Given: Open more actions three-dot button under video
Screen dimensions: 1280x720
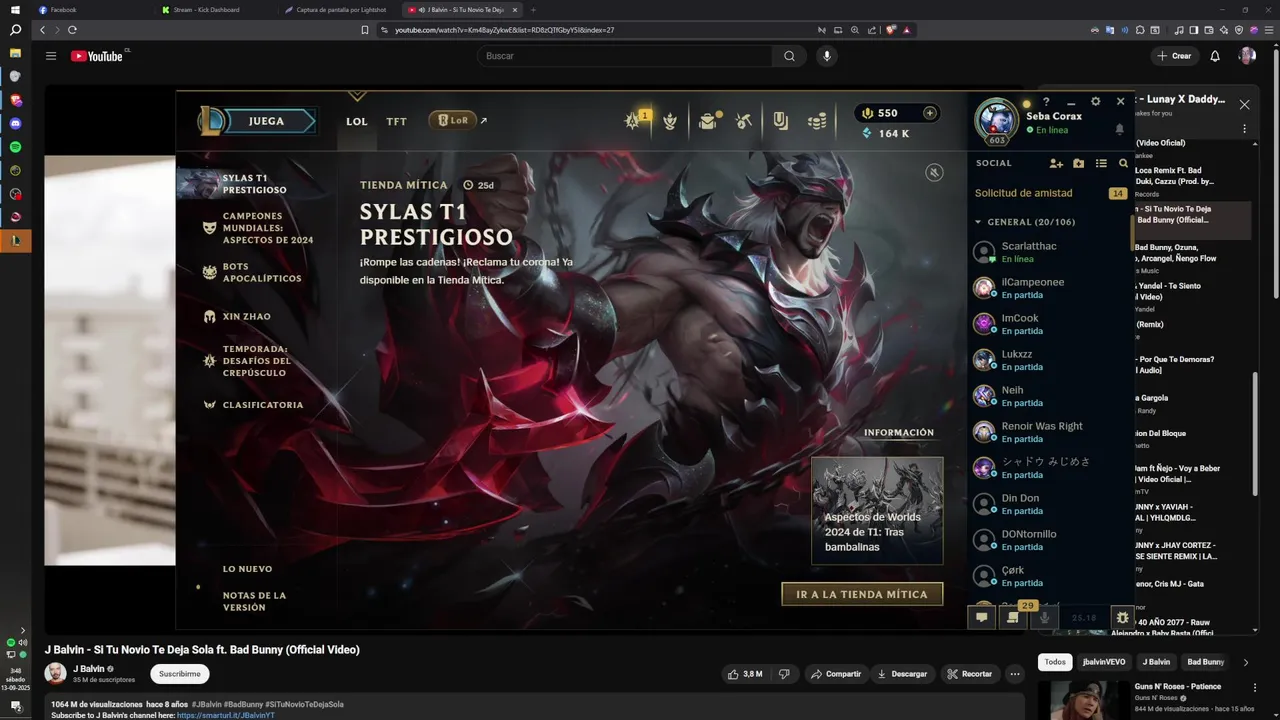Looking at the screenshot, I should 1015,674.
